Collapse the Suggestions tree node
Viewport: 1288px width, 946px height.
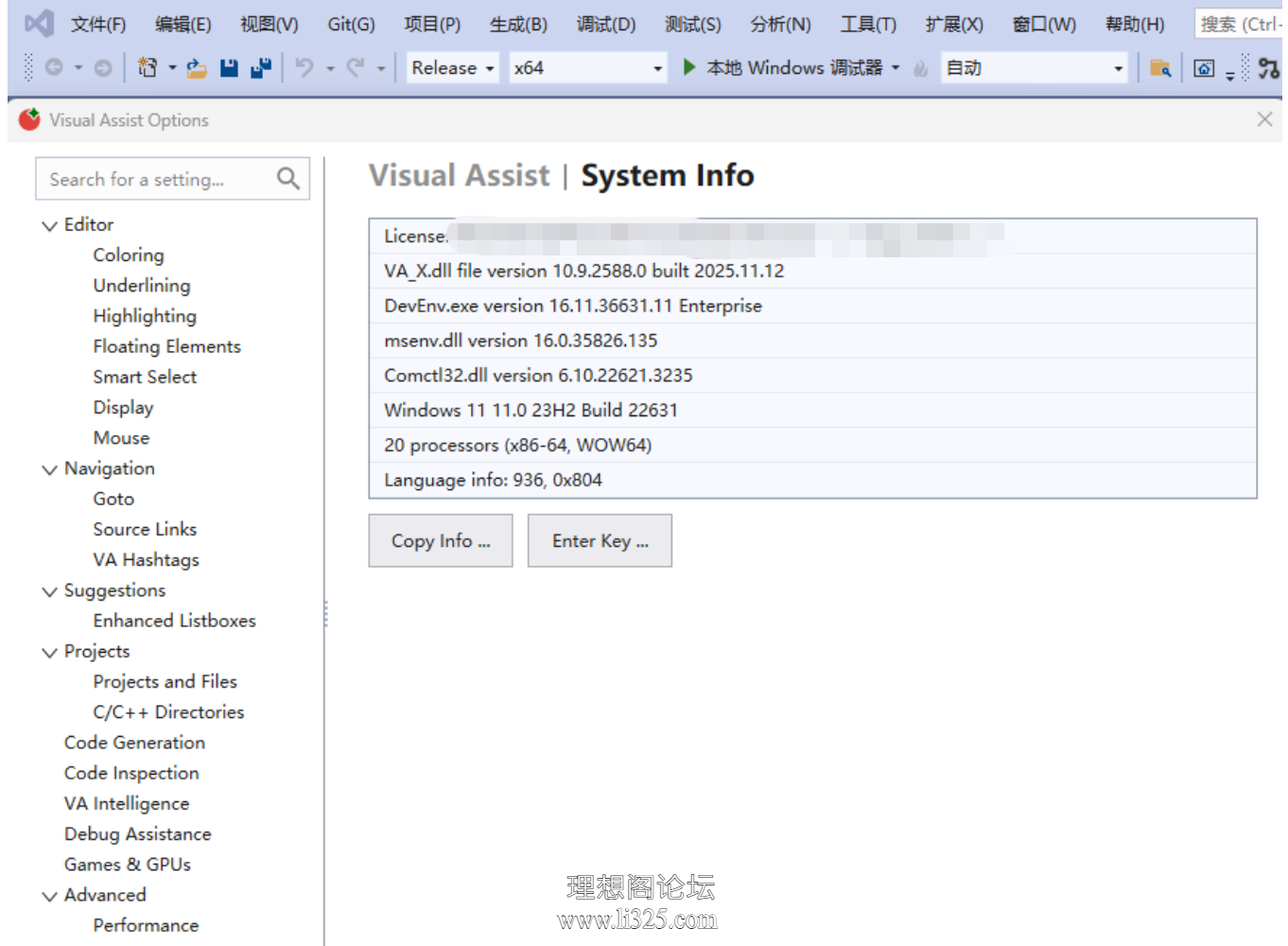point(49,591)
